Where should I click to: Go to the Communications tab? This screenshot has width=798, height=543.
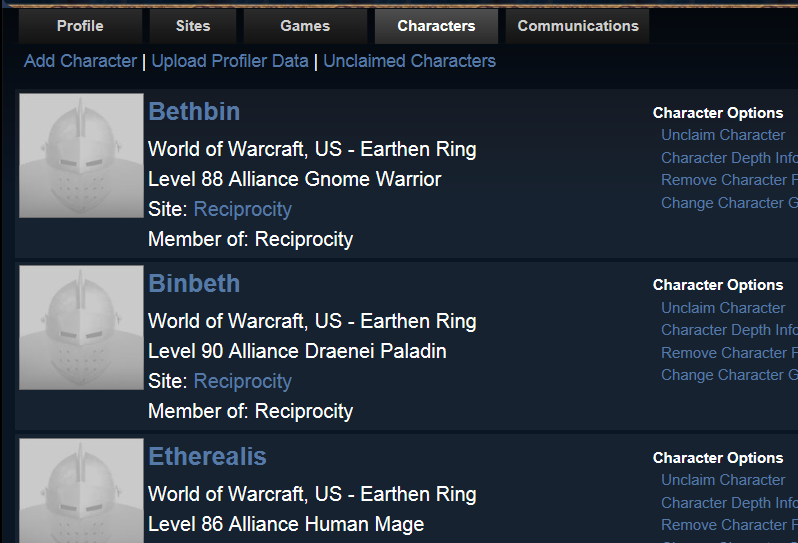578,26
